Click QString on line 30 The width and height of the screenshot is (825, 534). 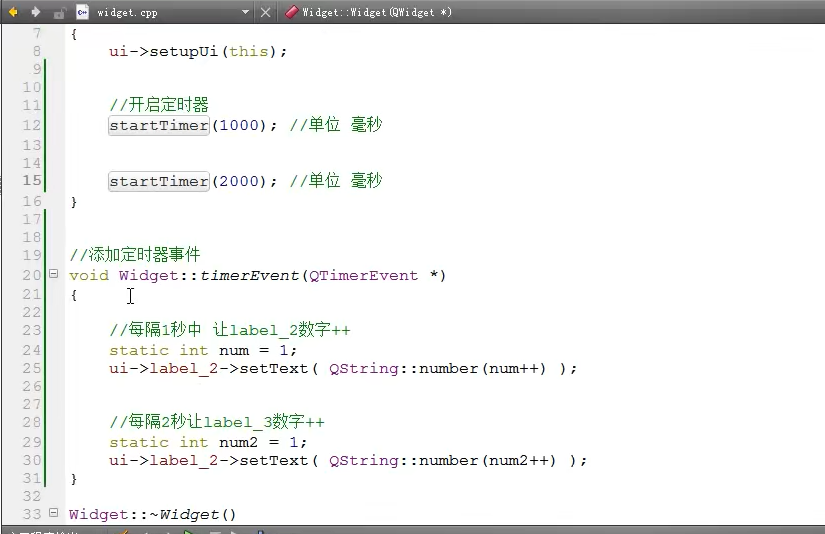[x=364, y=461]
